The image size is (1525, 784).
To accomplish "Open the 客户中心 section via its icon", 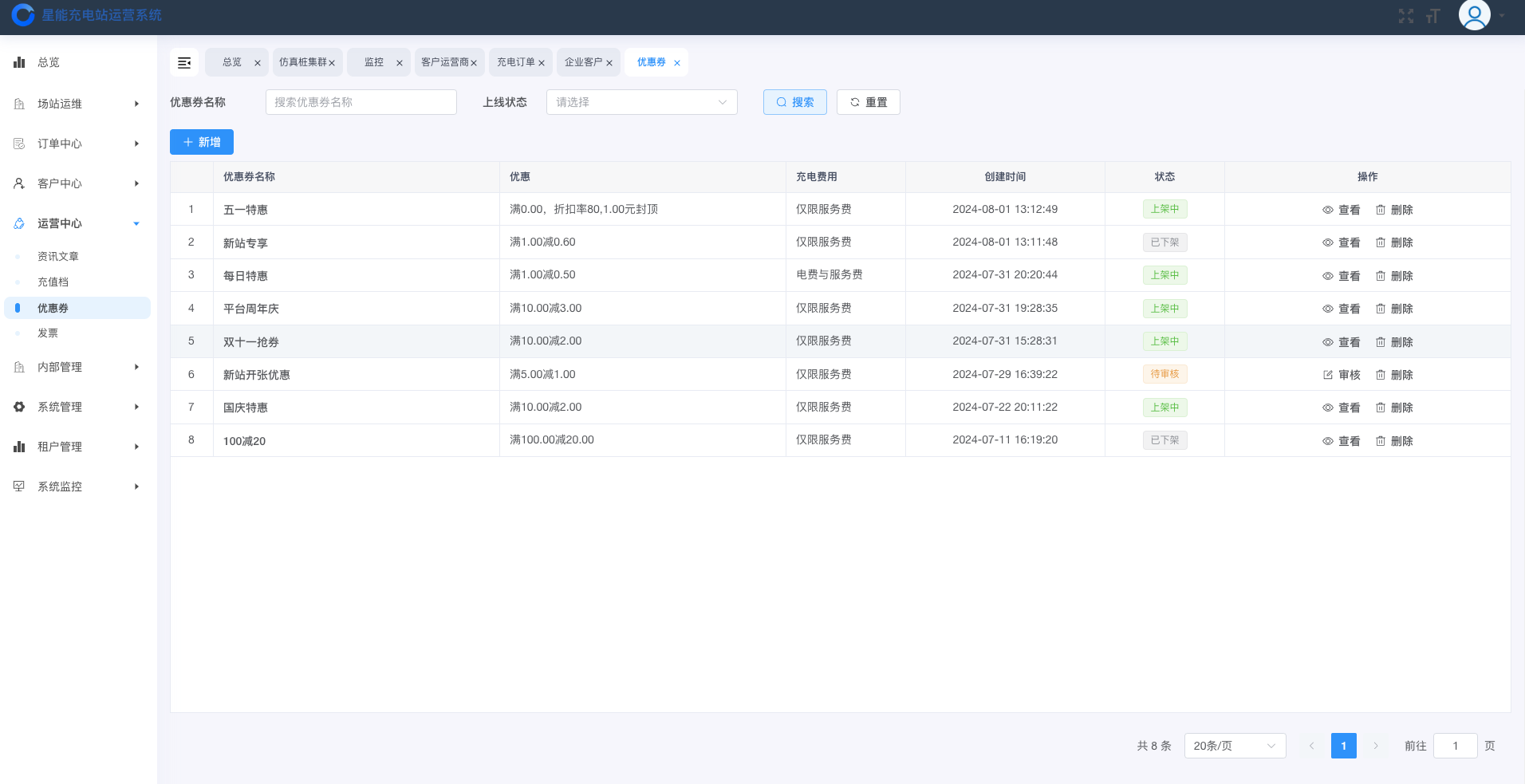I will 18,183.
